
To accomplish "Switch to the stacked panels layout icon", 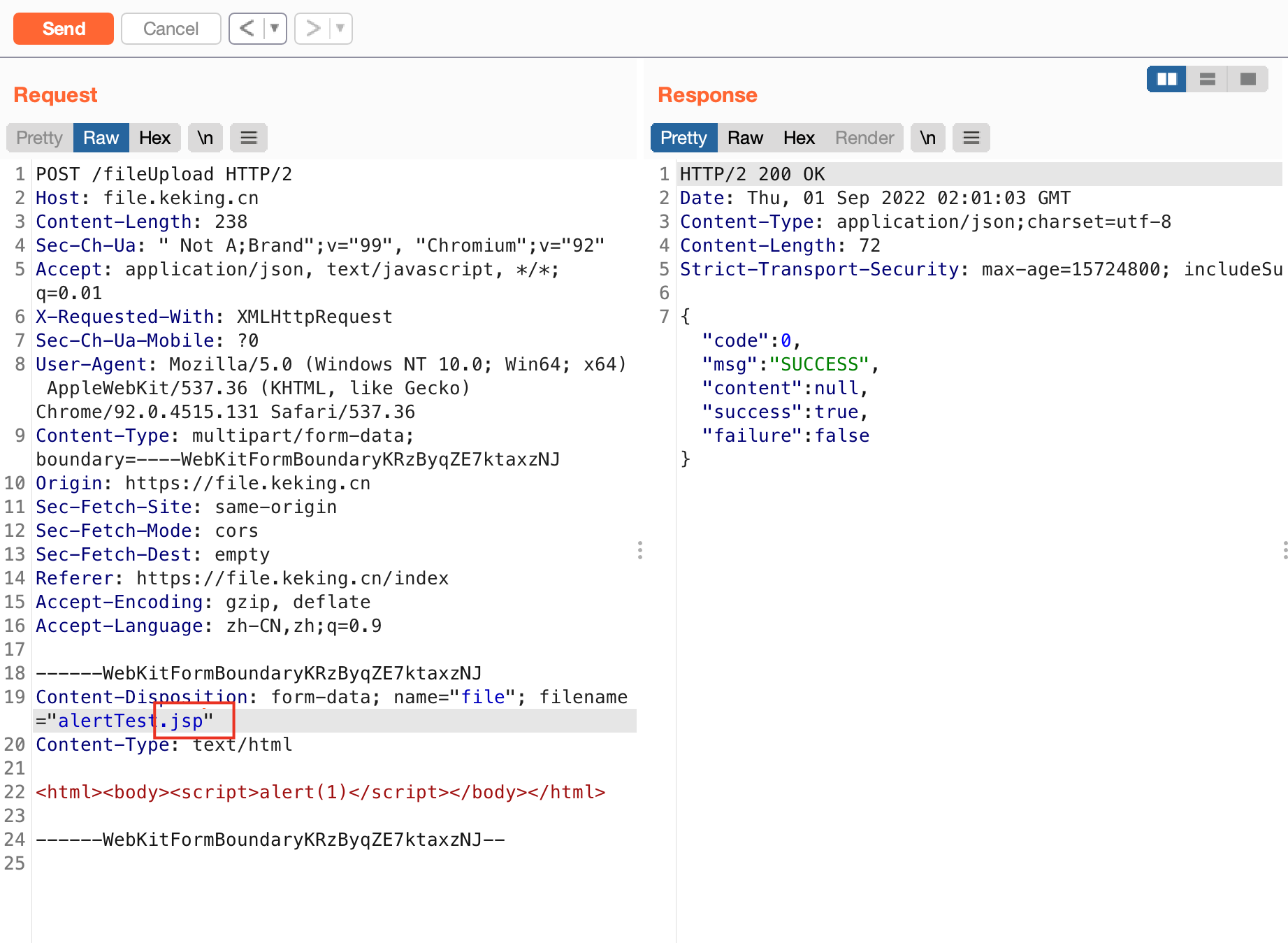I will tap(1207, 79).
